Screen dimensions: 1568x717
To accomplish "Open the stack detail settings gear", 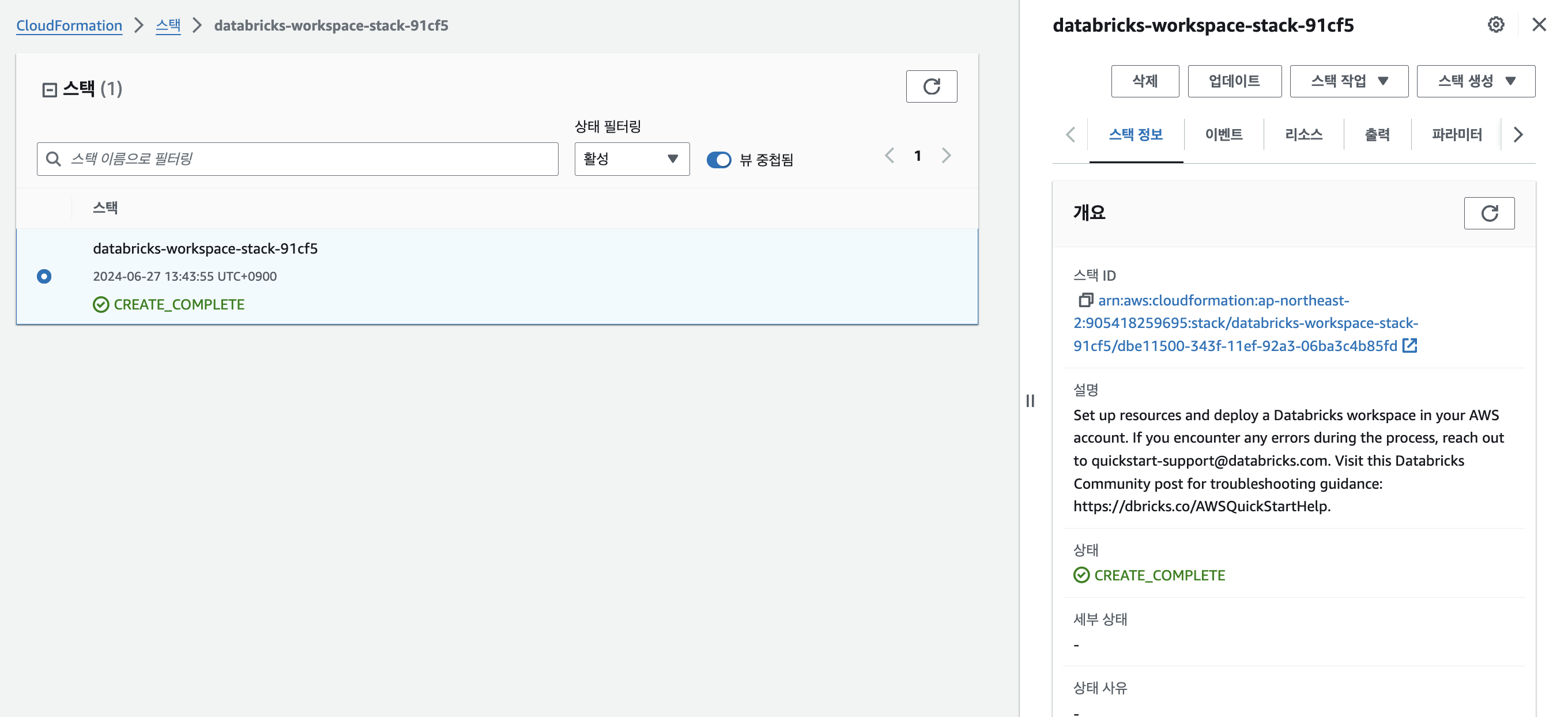I will click(1495, 25).
